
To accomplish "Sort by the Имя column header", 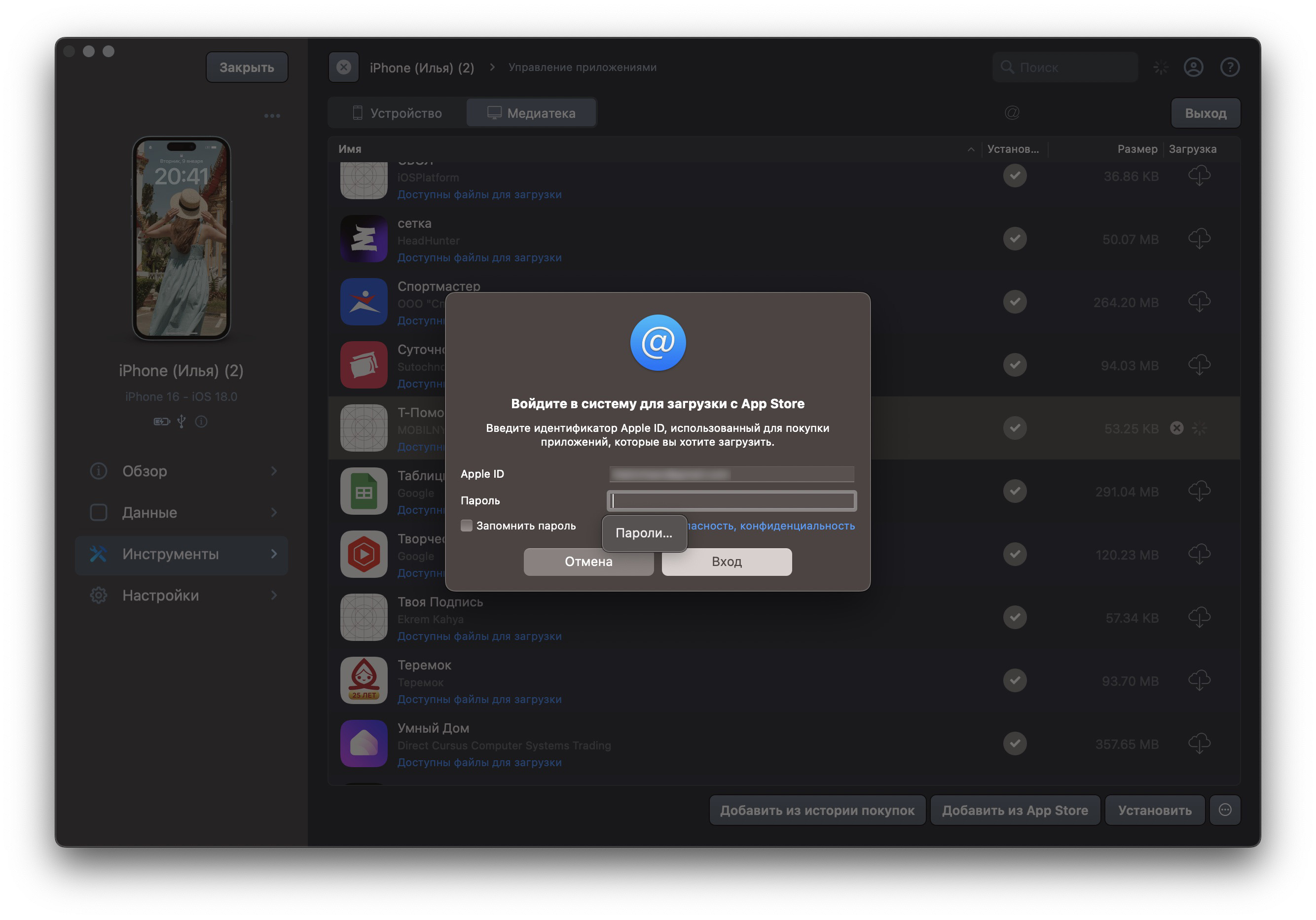I will [x=350, y=149].
